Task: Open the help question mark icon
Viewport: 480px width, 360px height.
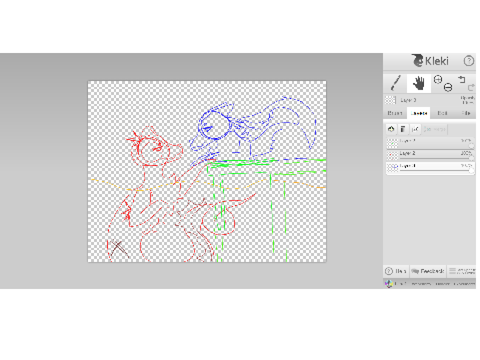Action: [469, 61]
